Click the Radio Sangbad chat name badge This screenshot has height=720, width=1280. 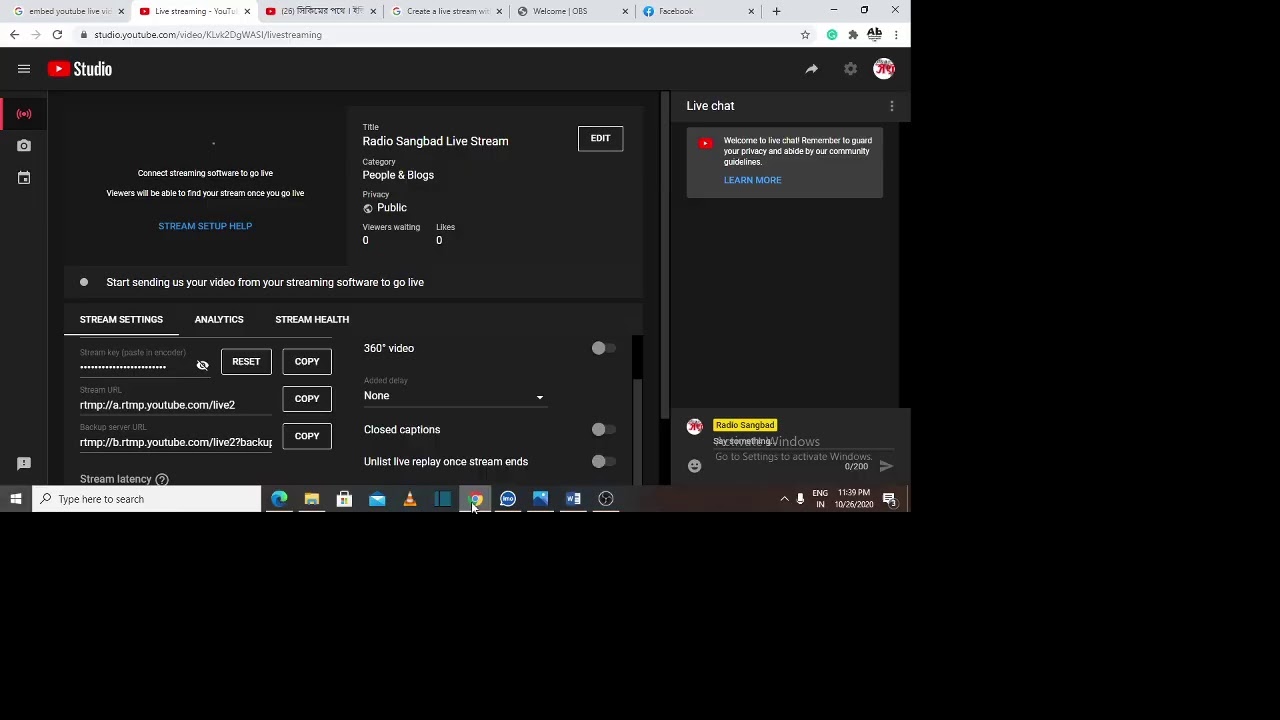click(x=745, y=426)
